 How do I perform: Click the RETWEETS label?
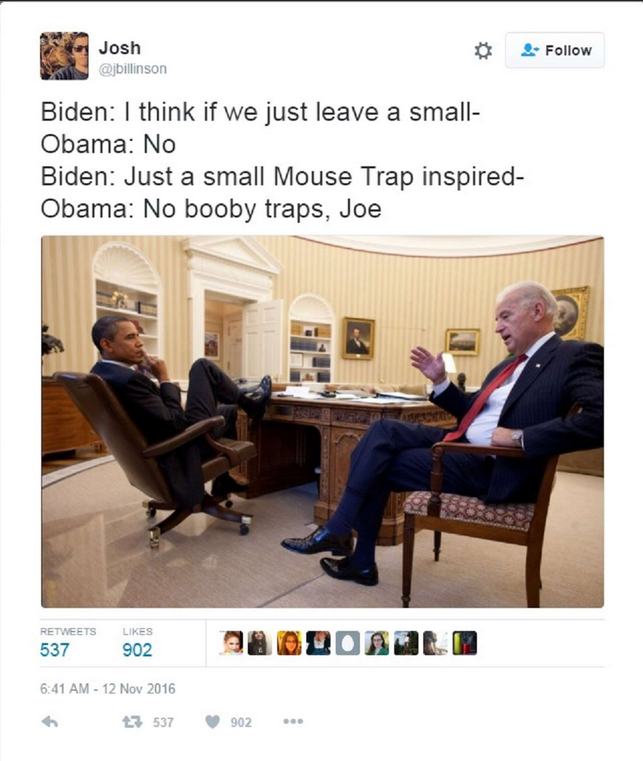[68, 631]
